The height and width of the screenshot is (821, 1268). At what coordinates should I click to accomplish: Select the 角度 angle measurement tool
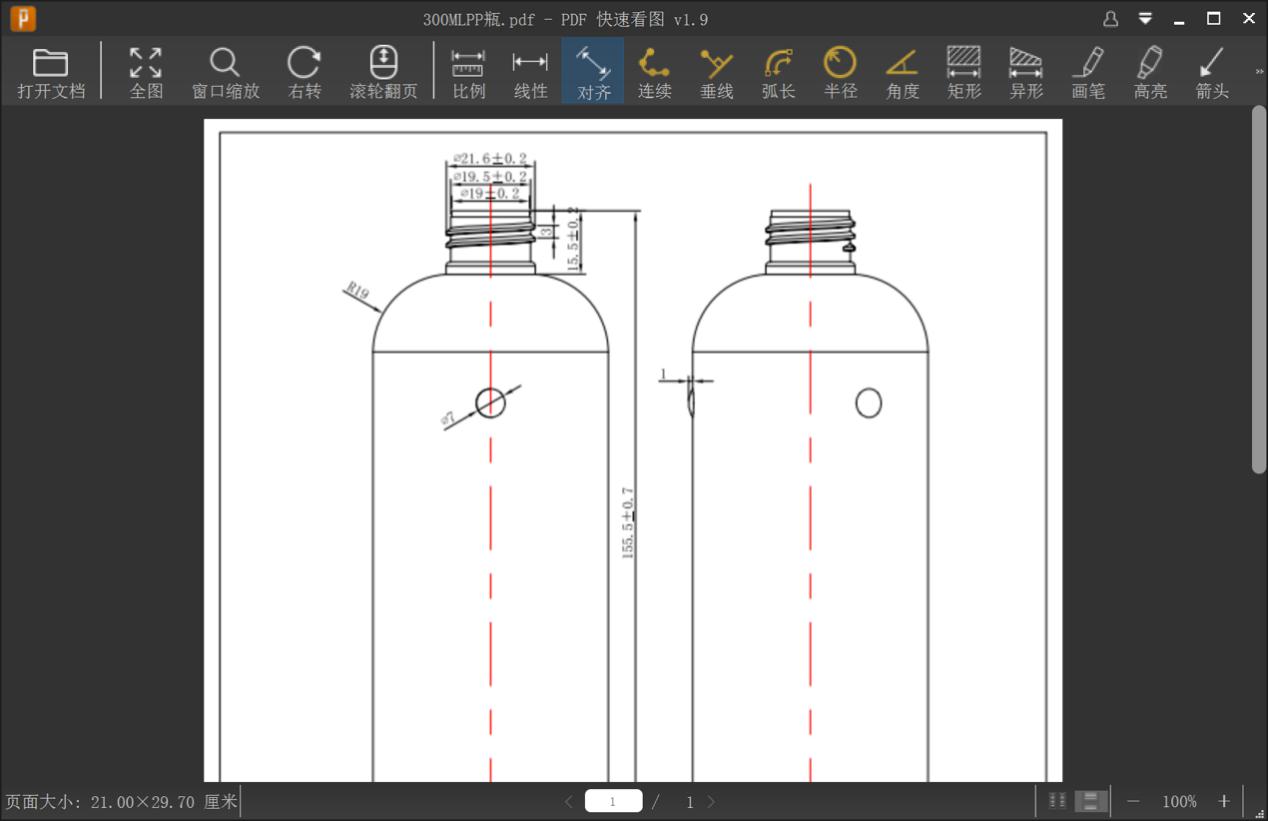pyautogui.click(x=902, y=70)
